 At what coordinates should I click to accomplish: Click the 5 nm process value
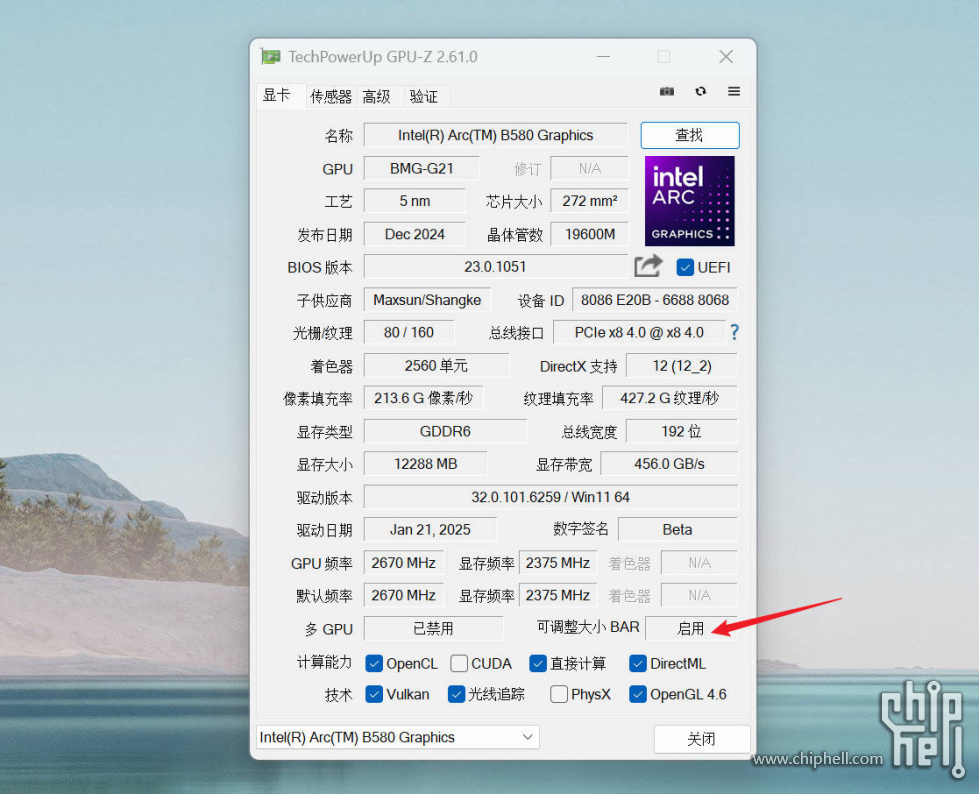point(415,201)
